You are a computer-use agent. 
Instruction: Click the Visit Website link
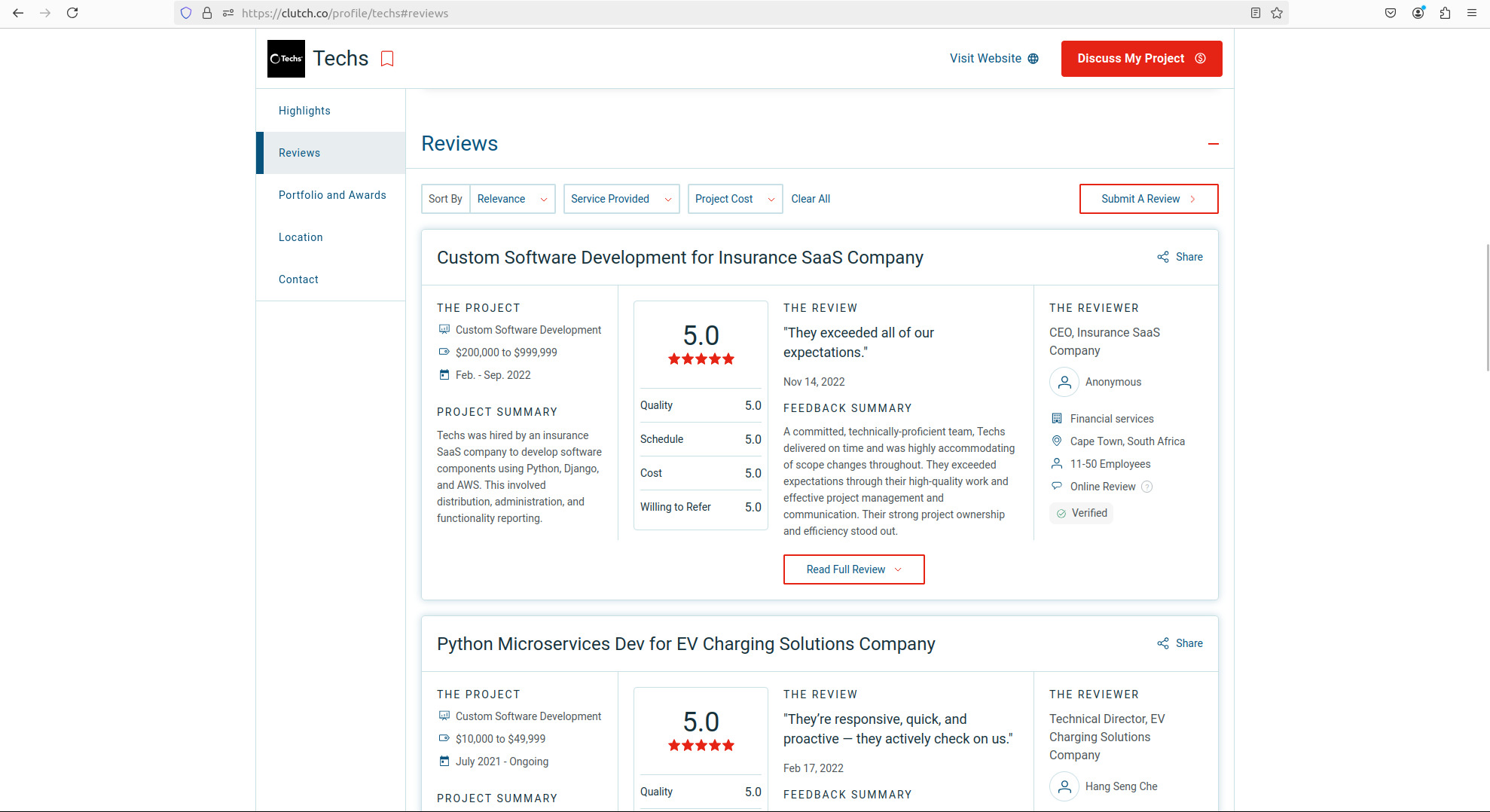pos(994,59)
